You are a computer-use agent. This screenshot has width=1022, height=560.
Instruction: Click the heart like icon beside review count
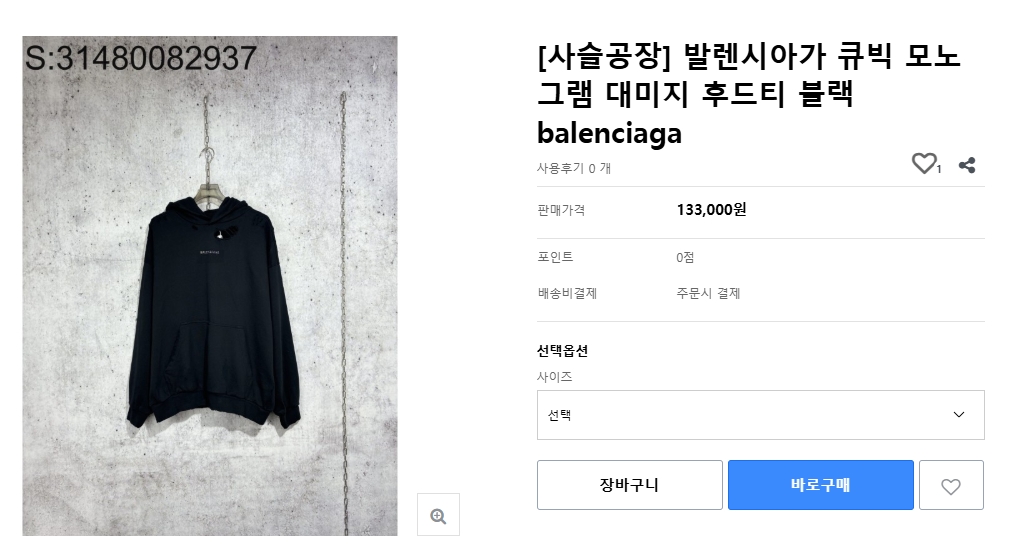[x=924, y=164]
